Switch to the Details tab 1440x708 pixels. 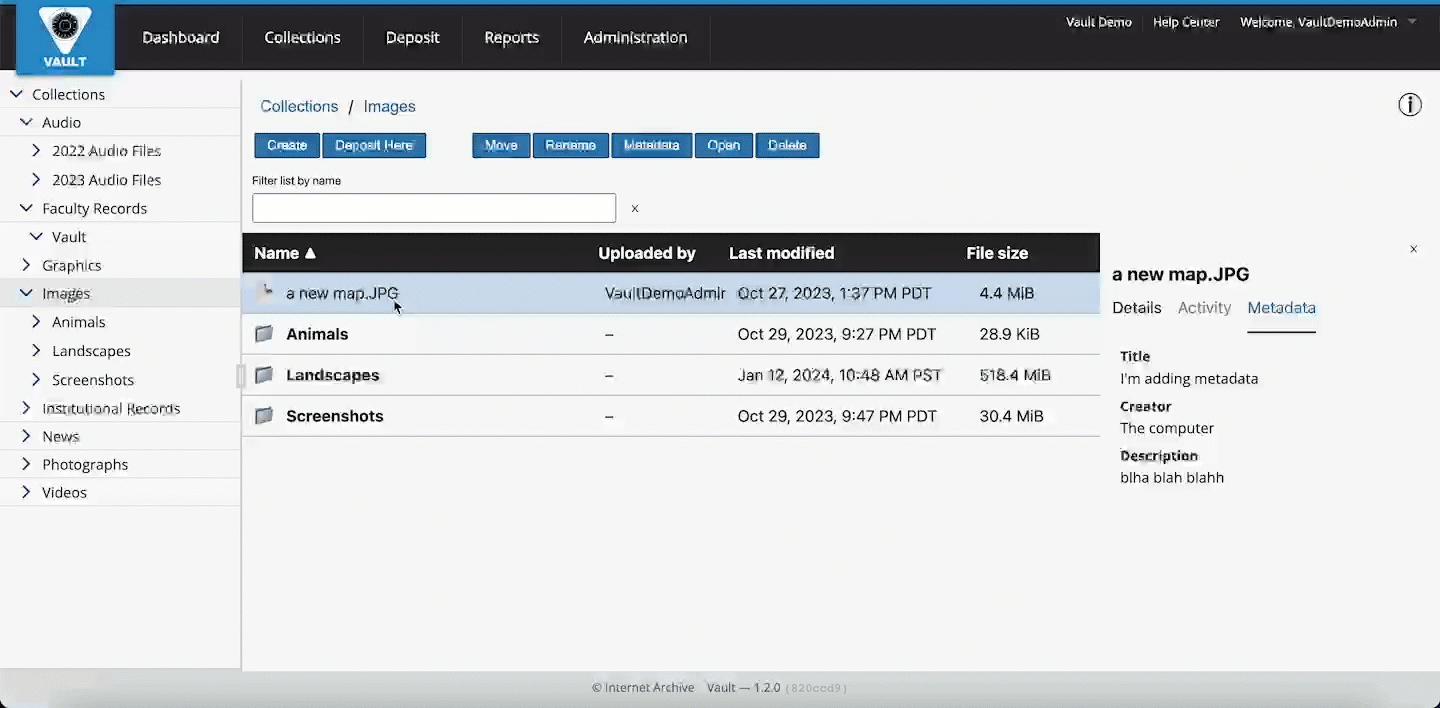[1136, 308]
